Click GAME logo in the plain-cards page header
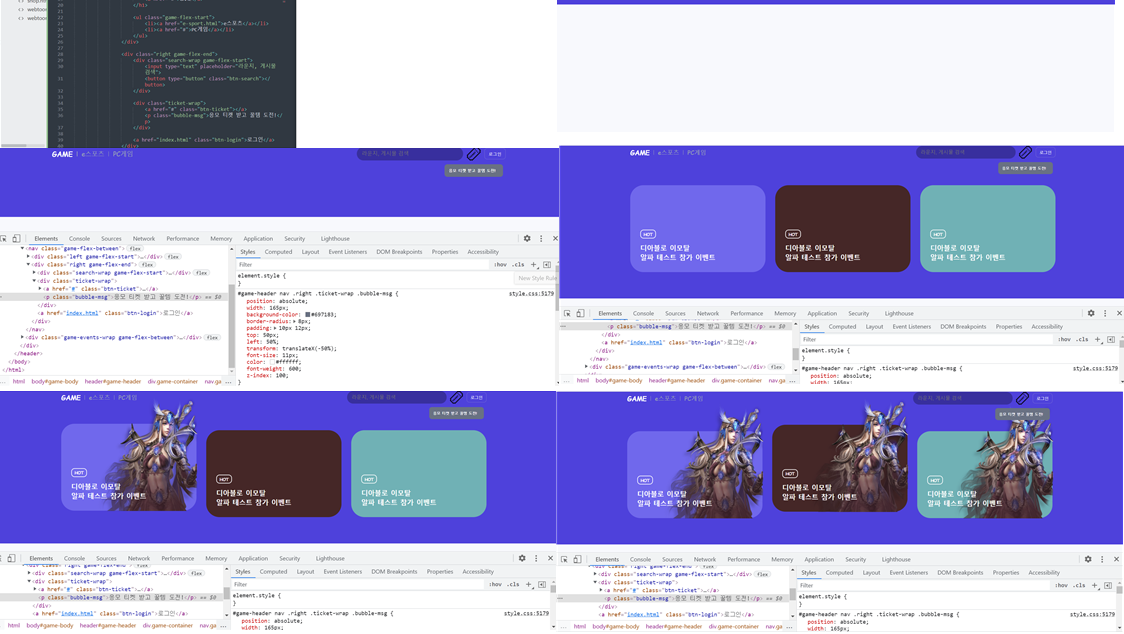The image size is (1124, 634). pyautogui.click(x=640, y=152)
